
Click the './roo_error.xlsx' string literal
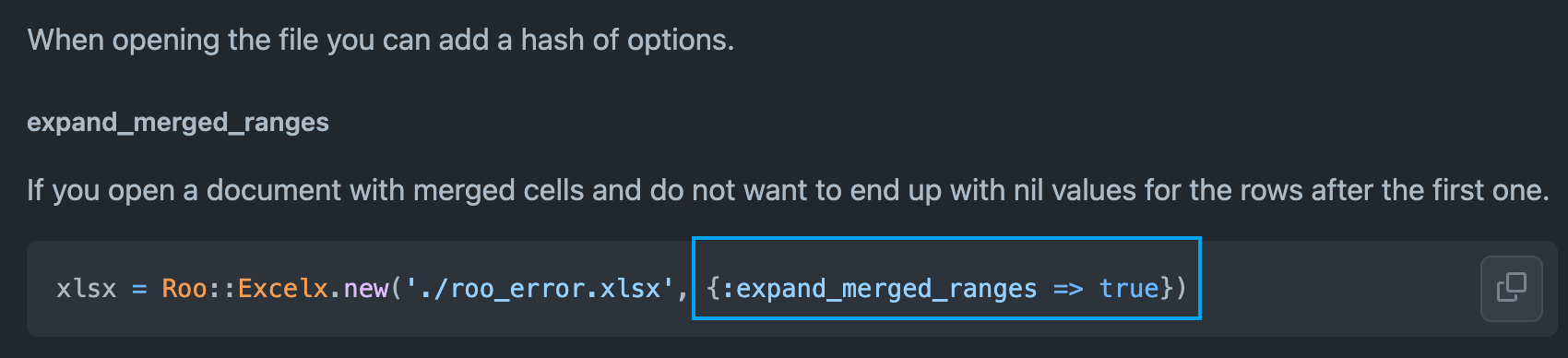point(540,289)
